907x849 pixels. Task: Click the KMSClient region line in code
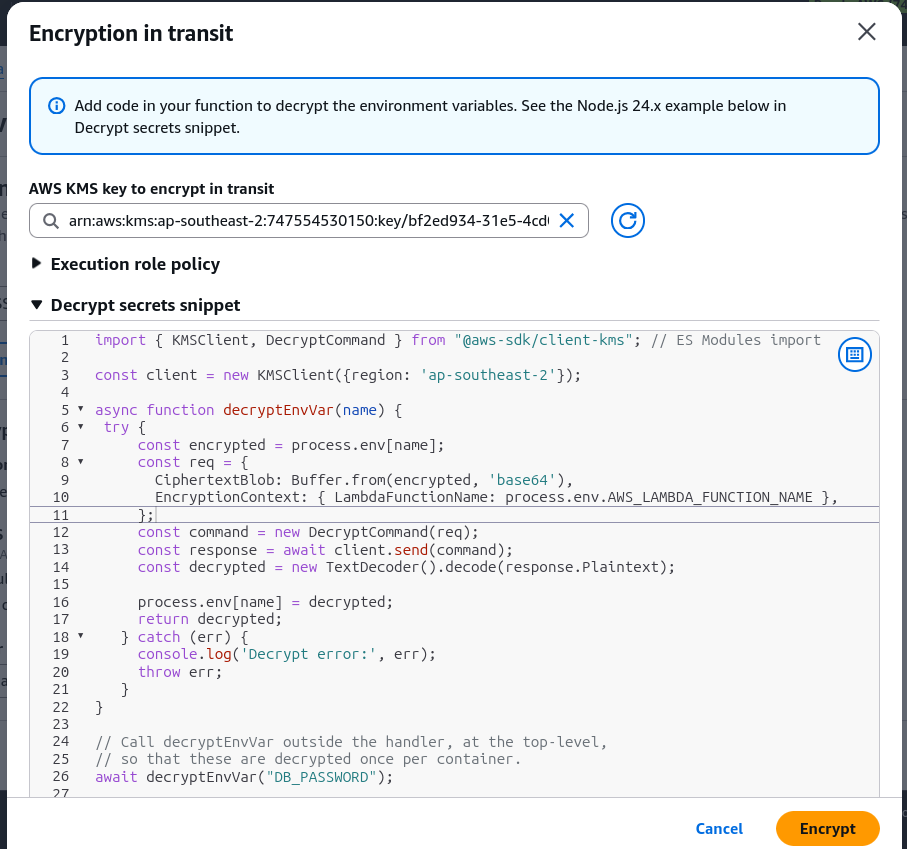click(338, 375)
